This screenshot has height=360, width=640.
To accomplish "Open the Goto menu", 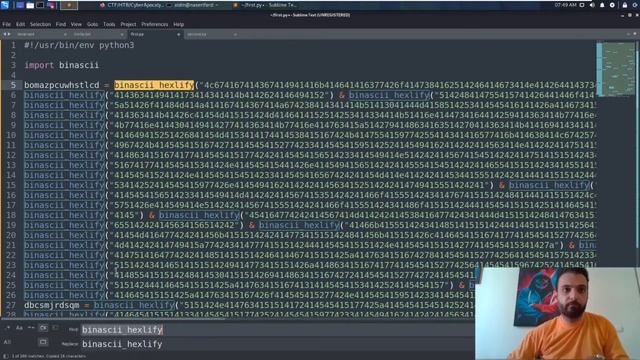I will [x=92, y=24].
